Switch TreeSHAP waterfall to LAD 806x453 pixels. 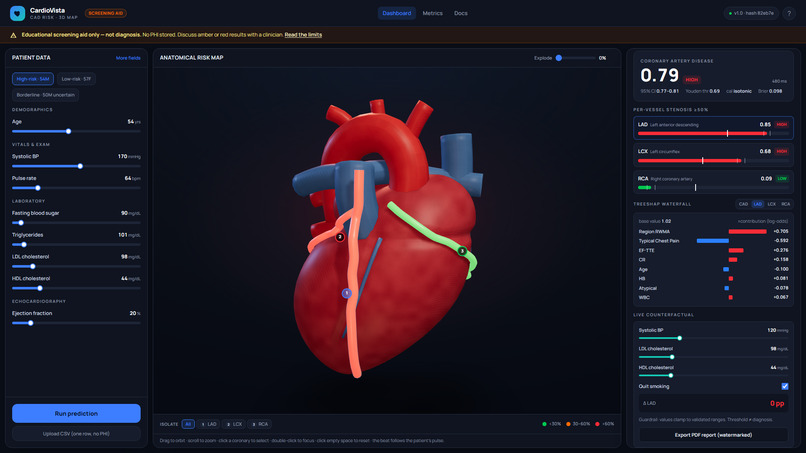757,204
